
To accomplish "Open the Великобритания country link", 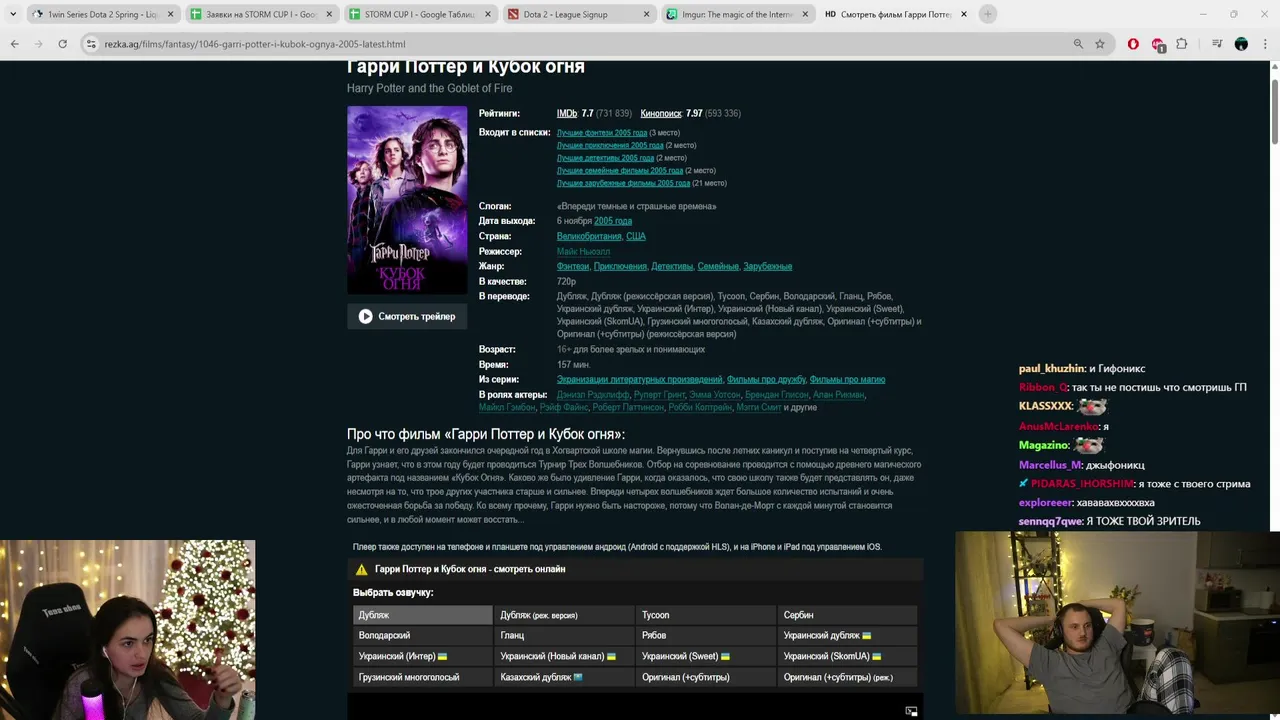I will pos(589,236).
